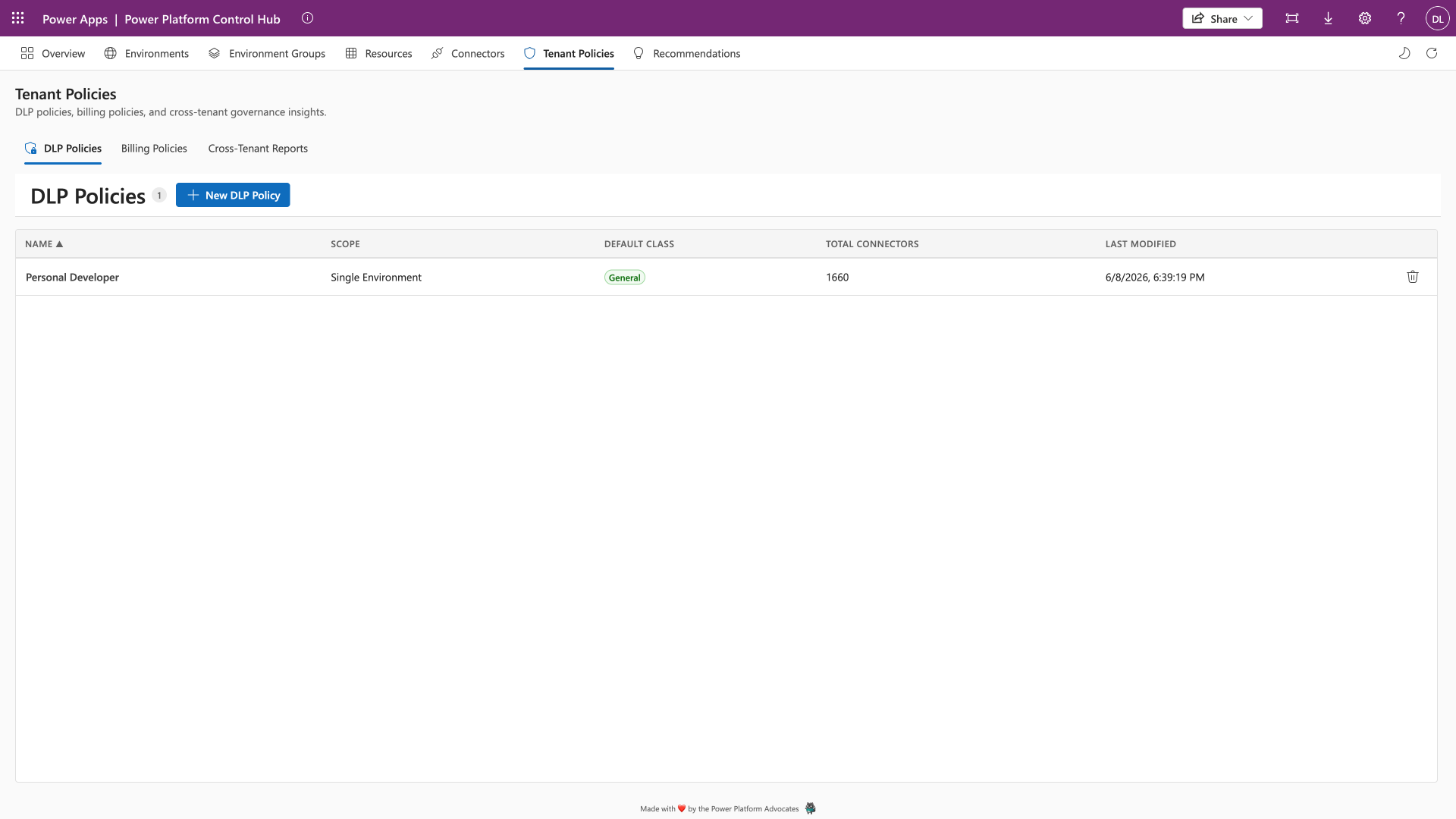
Task: Sort by the SCOPE column header
Action: (345, 244)
